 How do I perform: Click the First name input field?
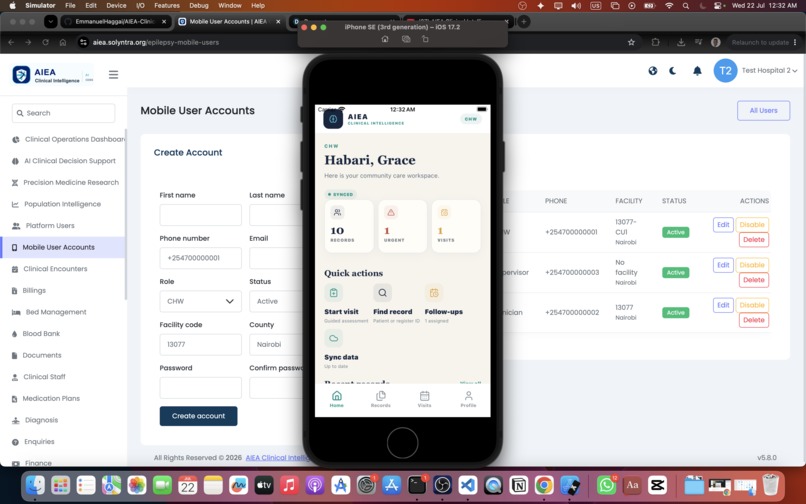(200, 215)
